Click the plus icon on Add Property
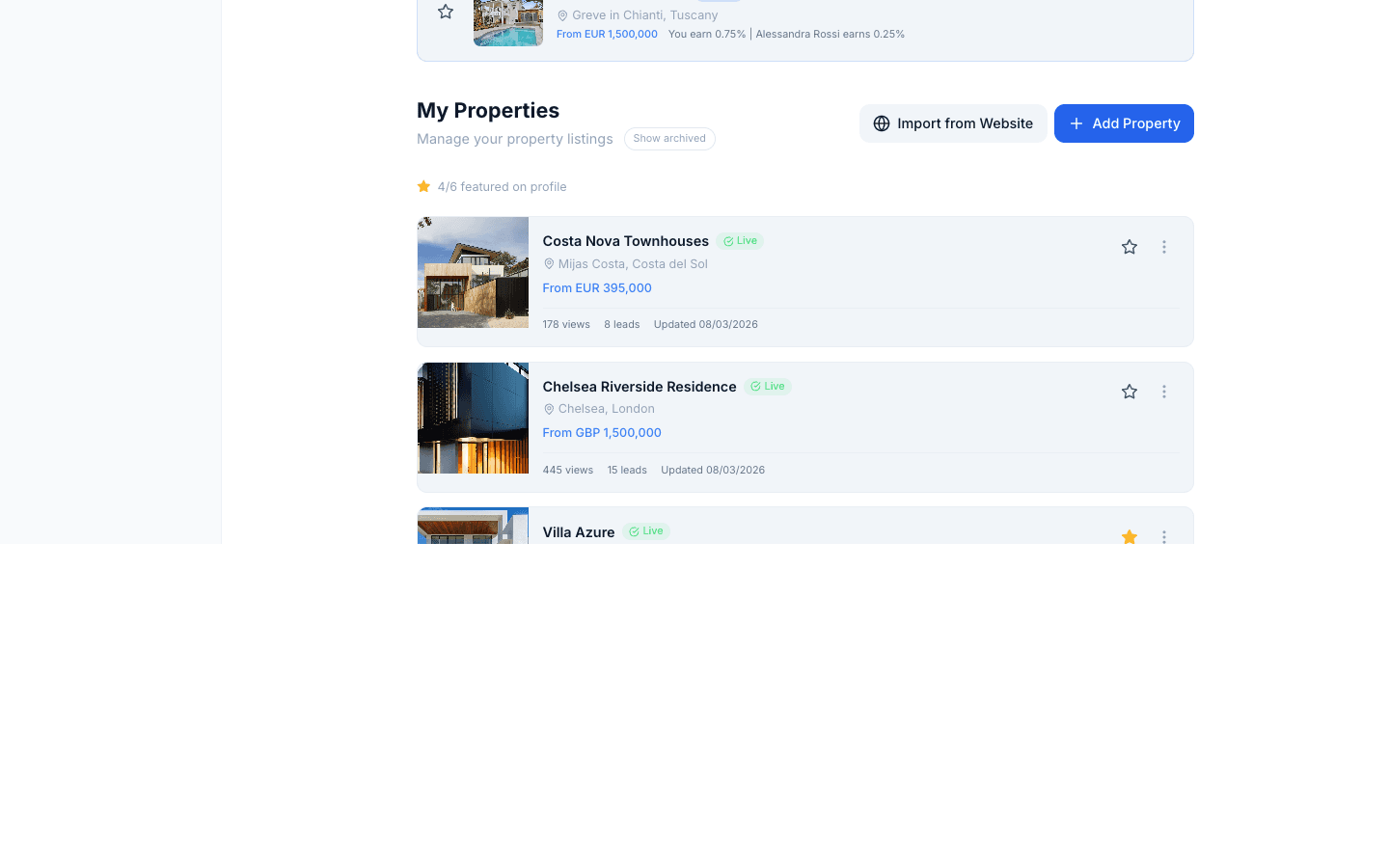Image resolution: width=1389 pixels, height=868 pixels. click(x=1076, y=123)
